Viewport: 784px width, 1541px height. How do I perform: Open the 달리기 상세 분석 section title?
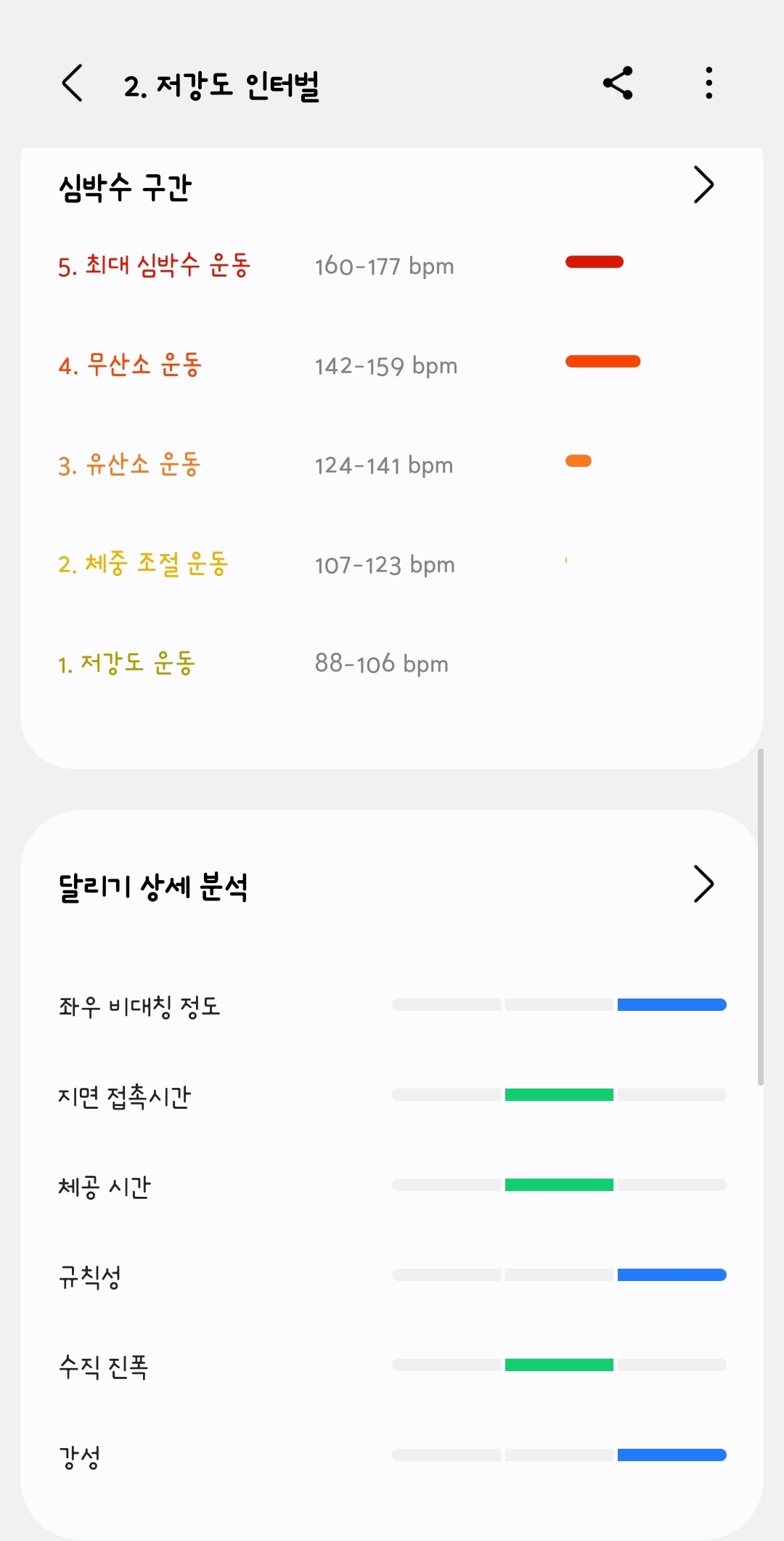coord(153,886)
